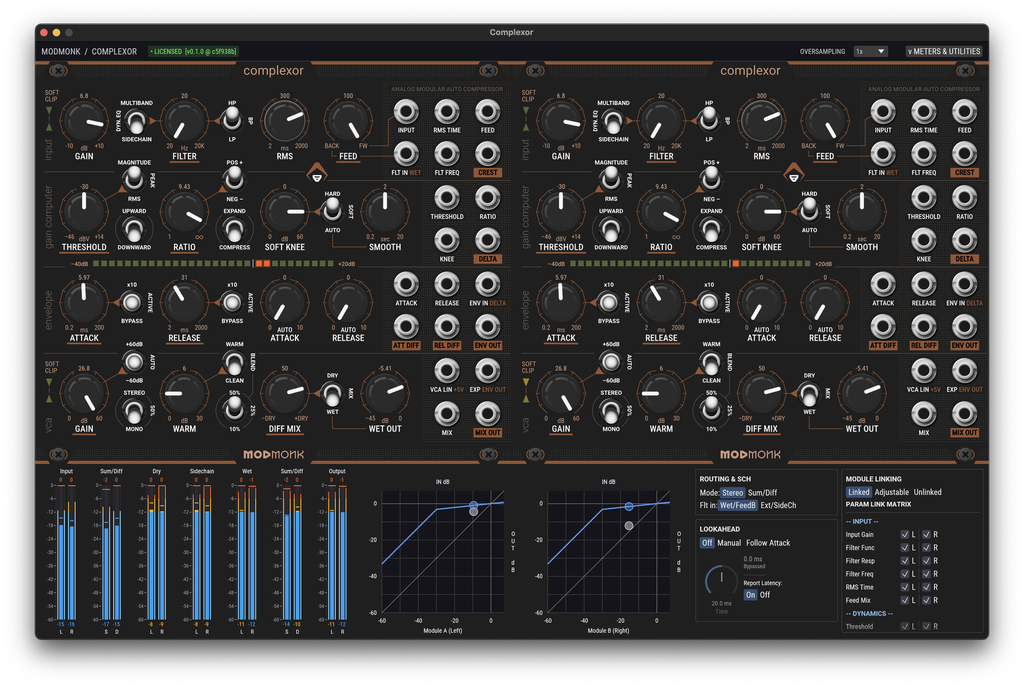Click the KNEE jack in the right module
Viewport: 1024px width, 686px height.
(923, 240)
